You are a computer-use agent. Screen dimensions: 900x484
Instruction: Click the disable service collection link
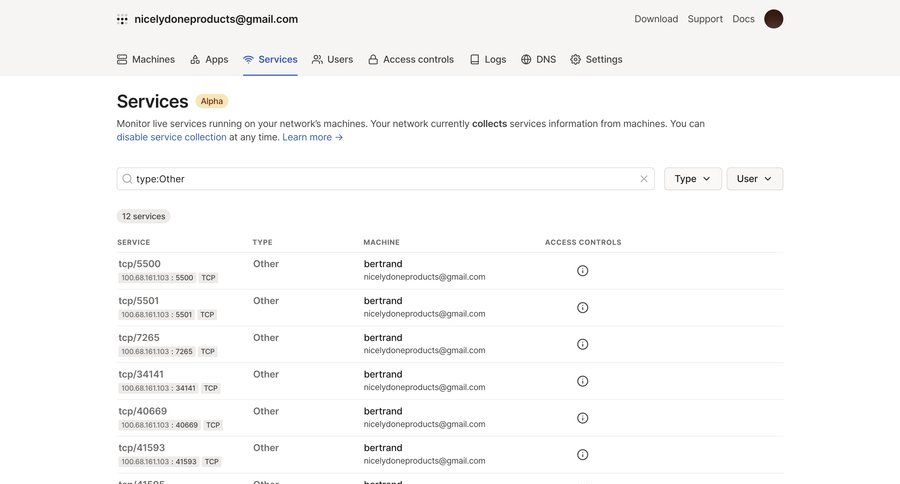pyautogui.click(x=171, y=137)
